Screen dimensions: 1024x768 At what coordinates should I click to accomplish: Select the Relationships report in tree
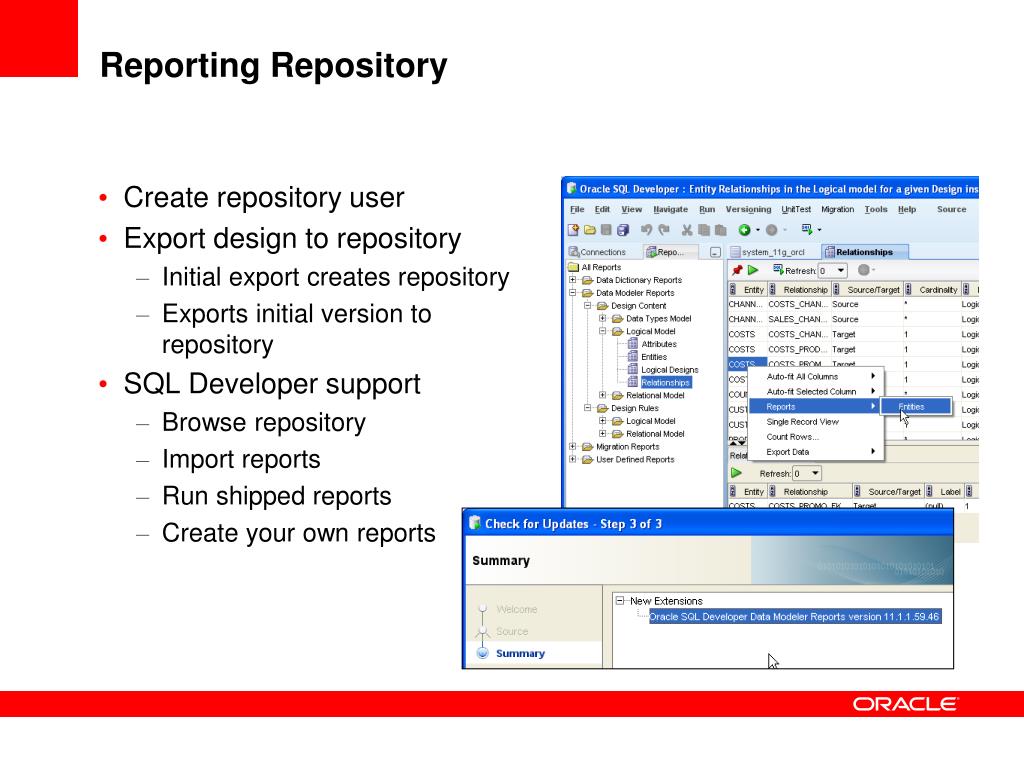(x=665, y=383)
